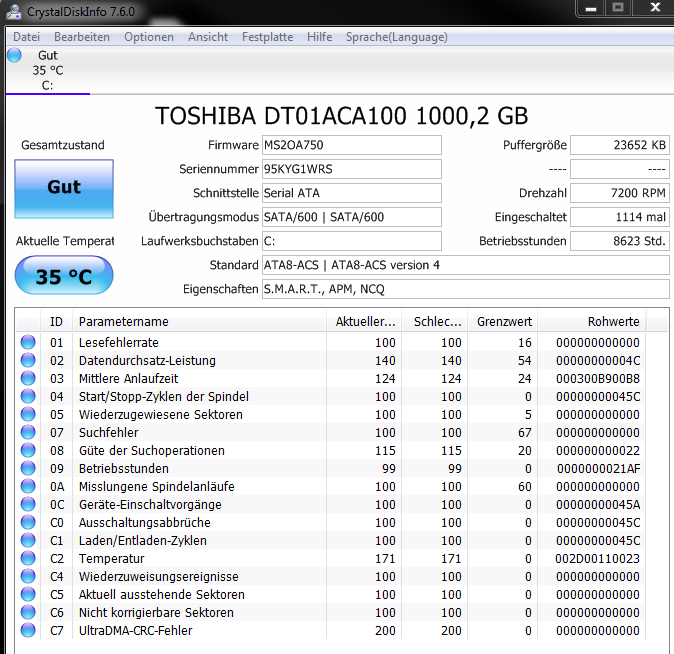Click the status orb for row ID C2
The height and width of the screenshot is (654, 674).
click(28, 558)
